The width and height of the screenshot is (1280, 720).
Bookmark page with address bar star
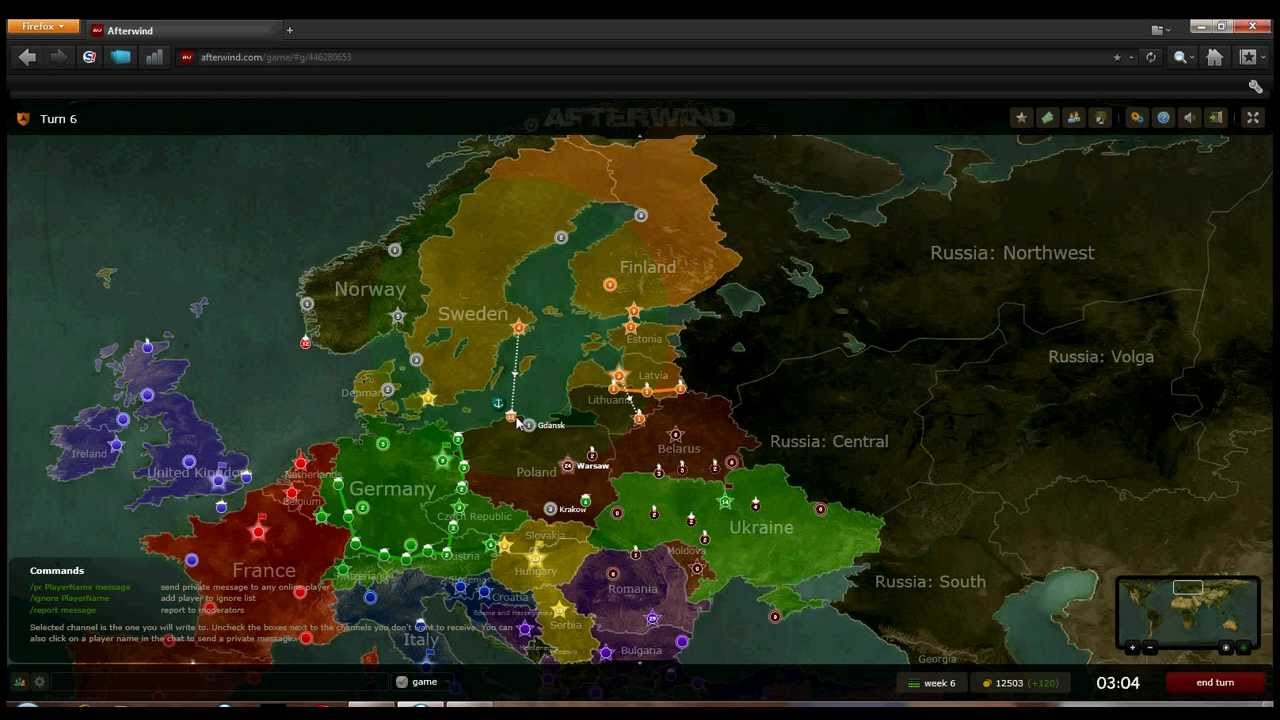click(x=1117, y=57)
